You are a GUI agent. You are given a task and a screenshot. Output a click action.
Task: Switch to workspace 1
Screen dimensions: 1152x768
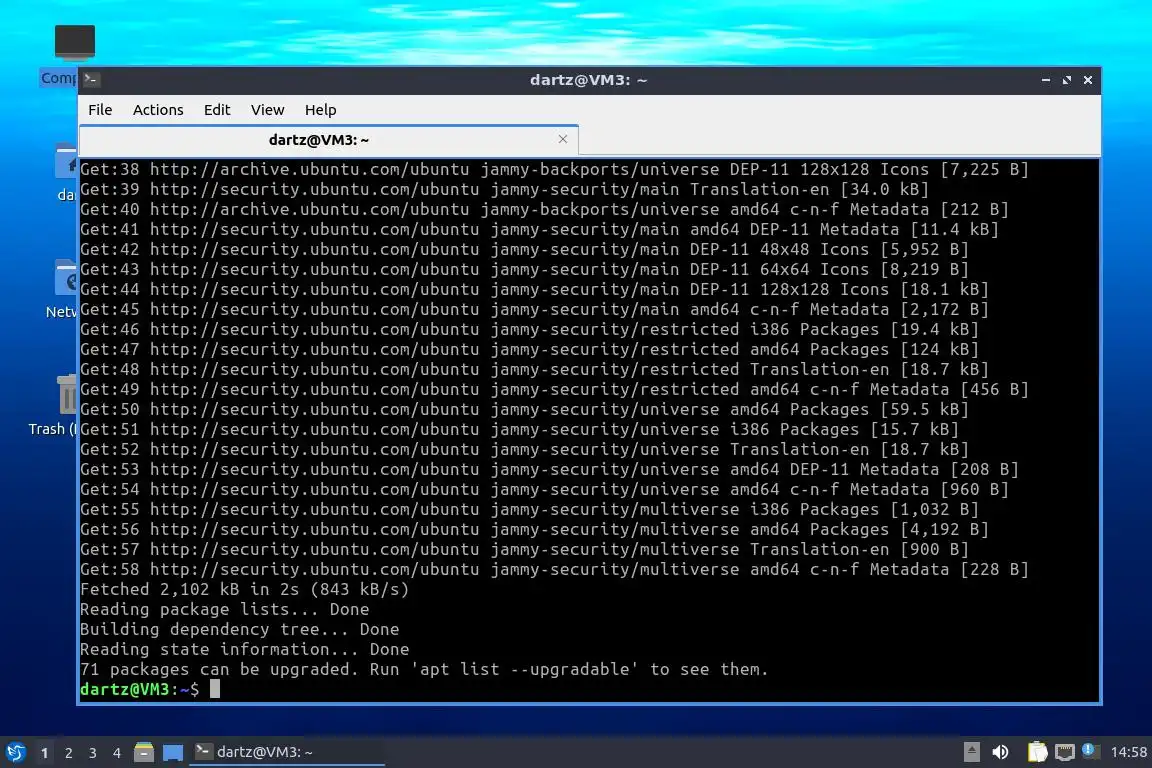44,753
